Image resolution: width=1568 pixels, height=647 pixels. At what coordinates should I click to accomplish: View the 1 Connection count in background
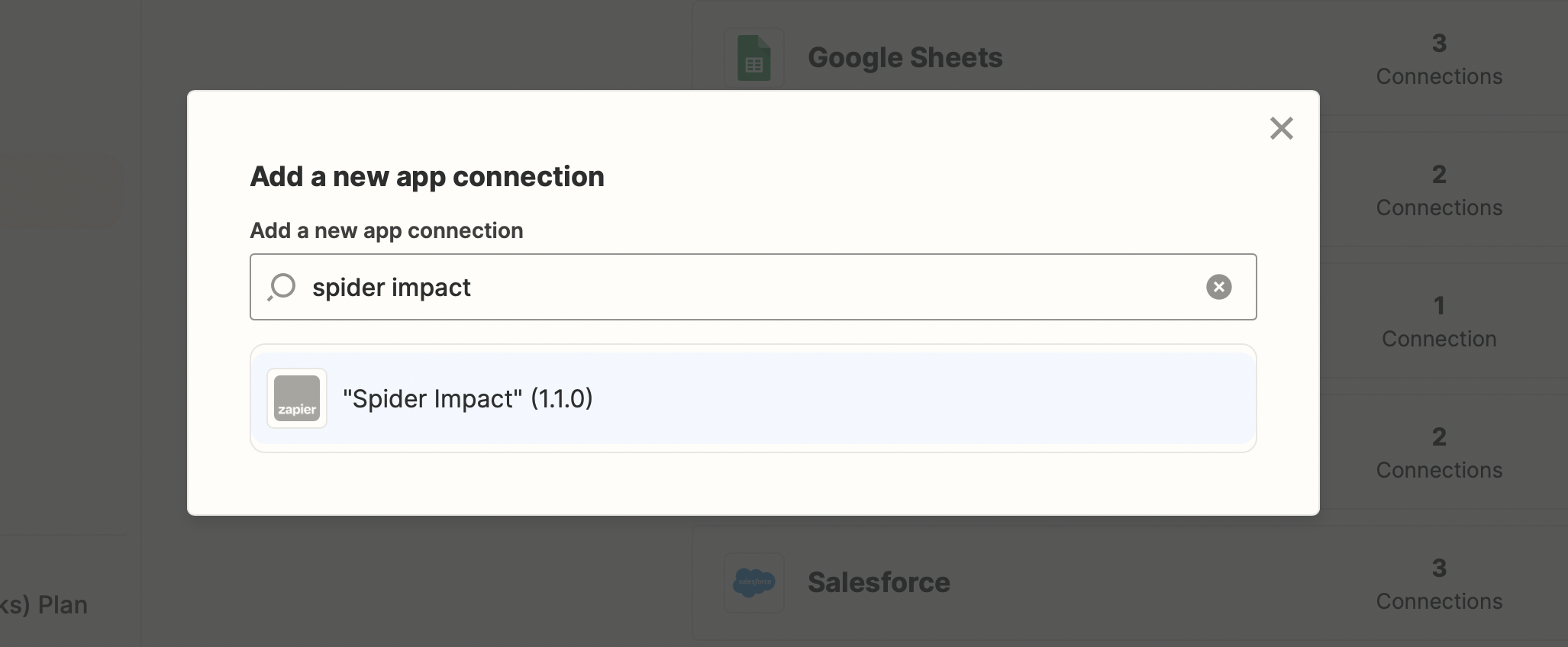pyautogui.click(x=1439, y=322)
